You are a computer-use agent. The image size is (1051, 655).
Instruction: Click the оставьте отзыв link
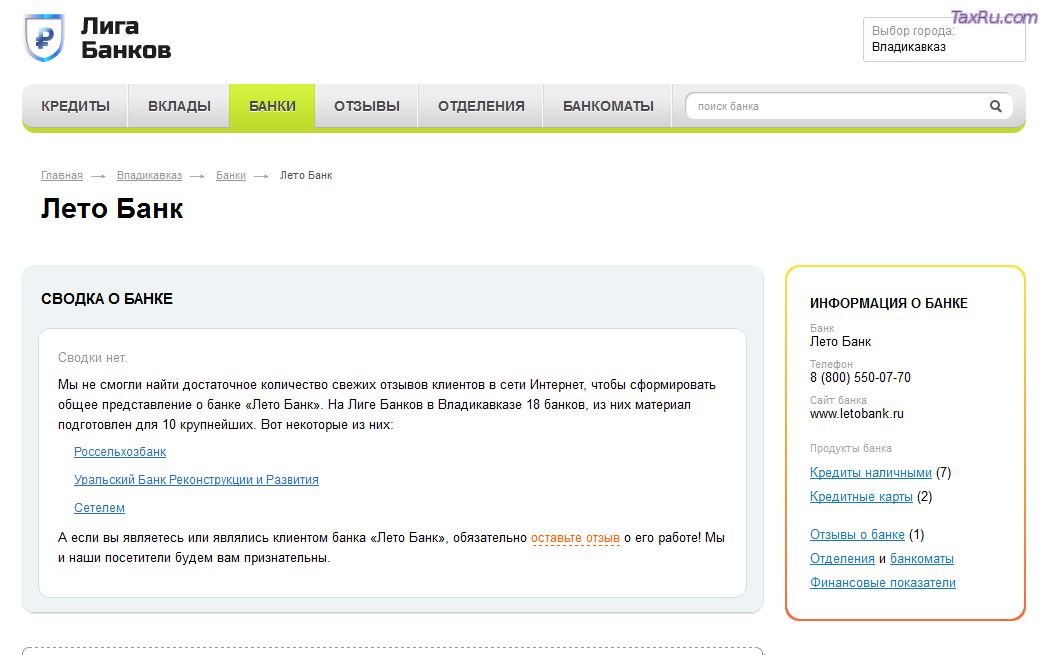pos(575,538)
